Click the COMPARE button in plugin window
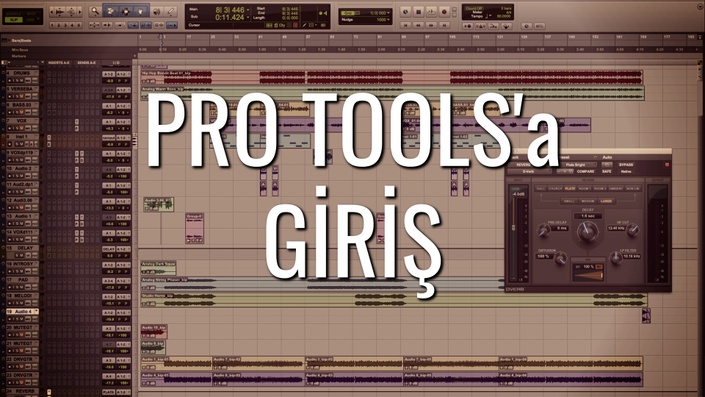The width and height of the screenshot is (705, 397). [x=585, y=171]
